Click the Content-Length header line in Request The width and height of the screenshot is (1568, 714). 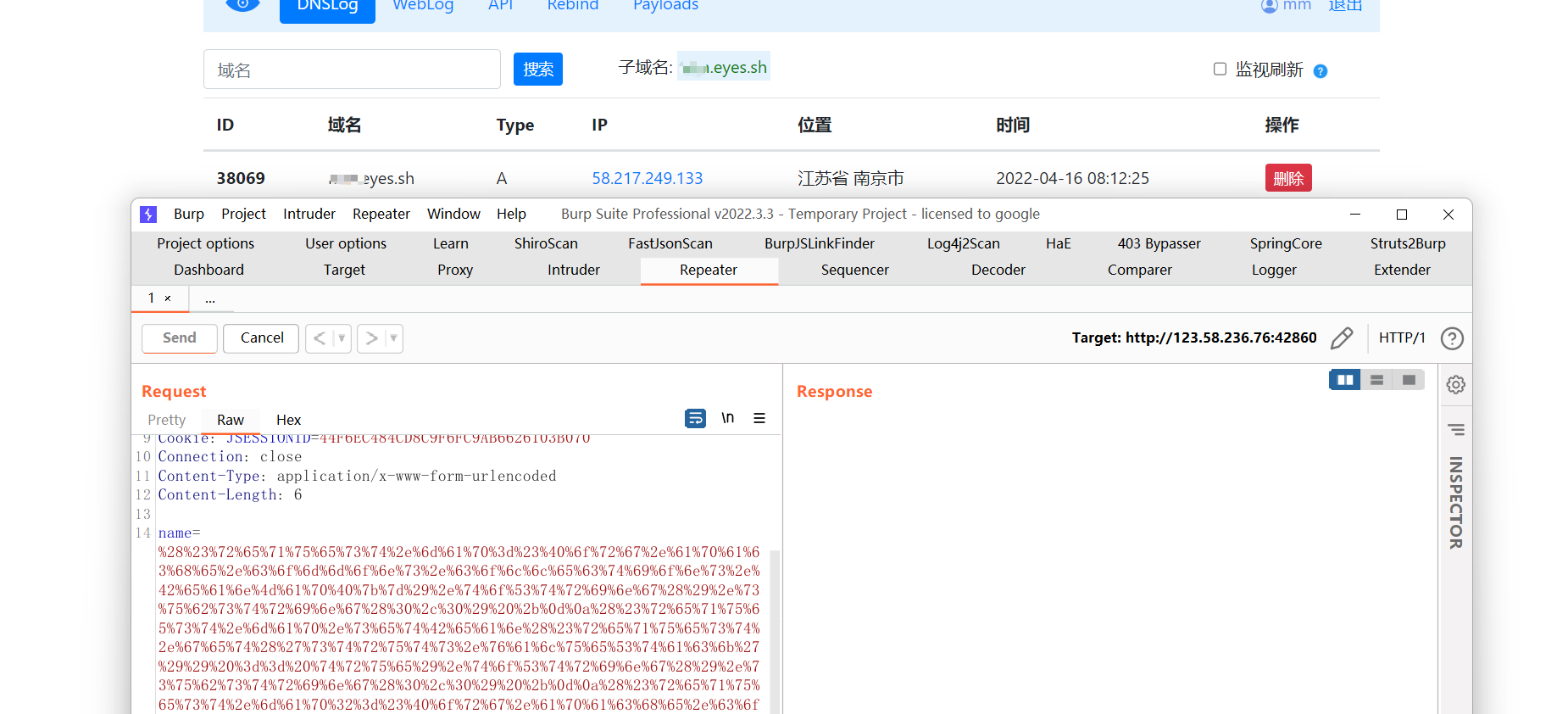click(230, 495)
